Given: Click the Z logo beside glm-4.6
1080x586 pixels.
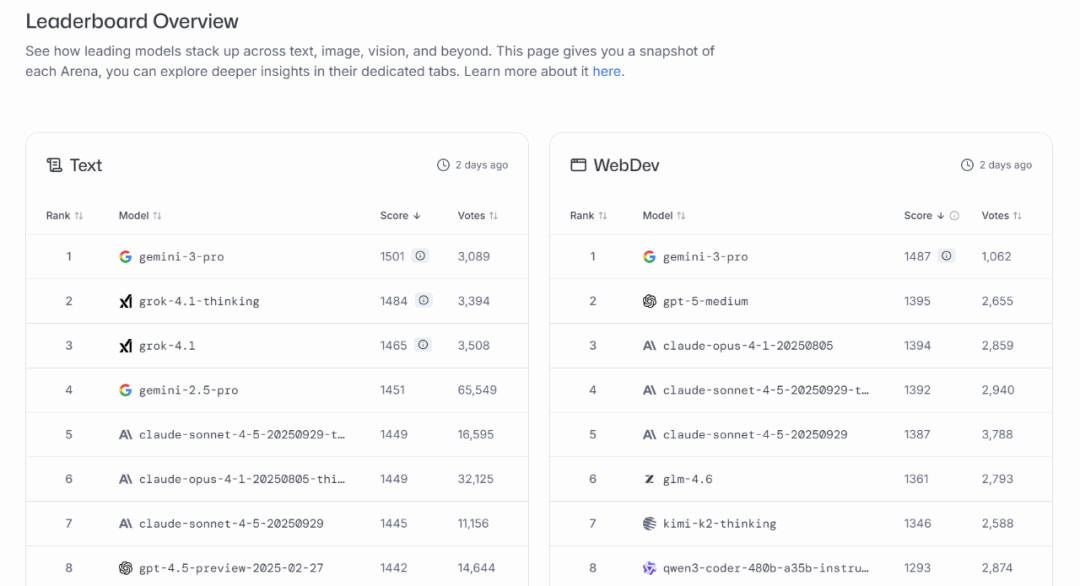Looking at the screenshot, I should 649,479.
